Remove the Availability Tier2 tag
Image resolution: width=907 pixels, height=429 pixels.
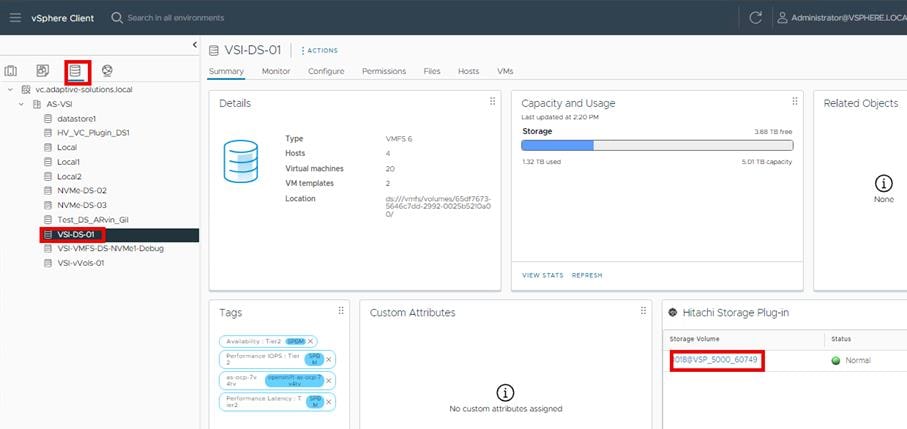point(311,342)
